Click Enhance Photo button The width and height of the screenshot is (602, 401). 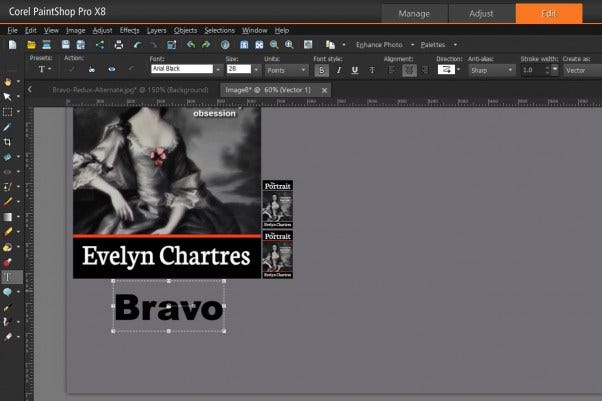pyautogui.click(x=377, y=45)
